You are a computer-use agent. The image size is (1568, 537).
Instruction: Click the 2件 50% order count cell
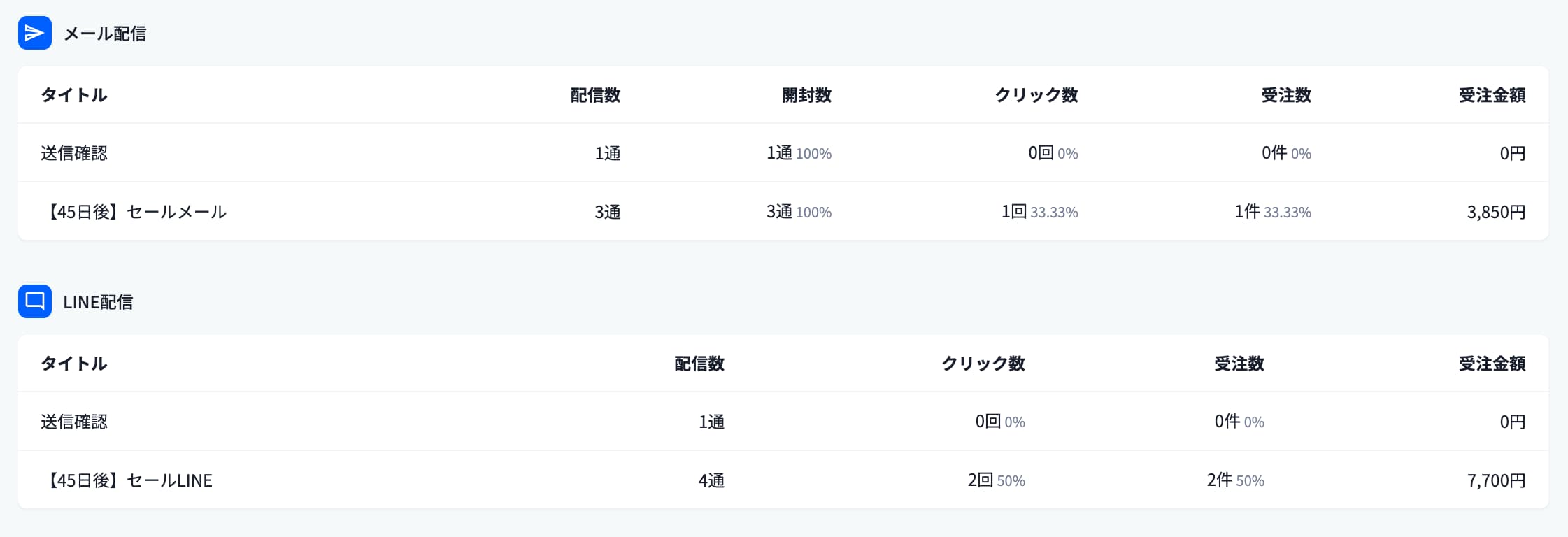(1235, 480)
